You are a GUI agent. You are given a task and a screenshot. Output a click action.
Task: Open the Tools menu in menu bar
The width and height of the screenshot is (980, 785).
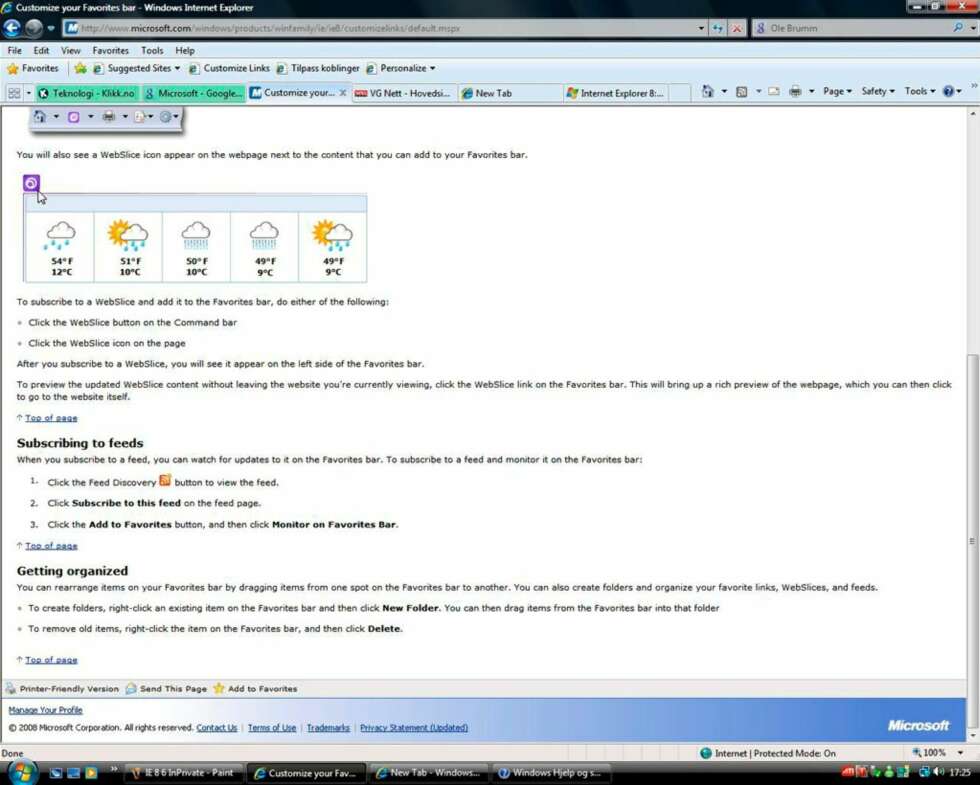(152, 51)
